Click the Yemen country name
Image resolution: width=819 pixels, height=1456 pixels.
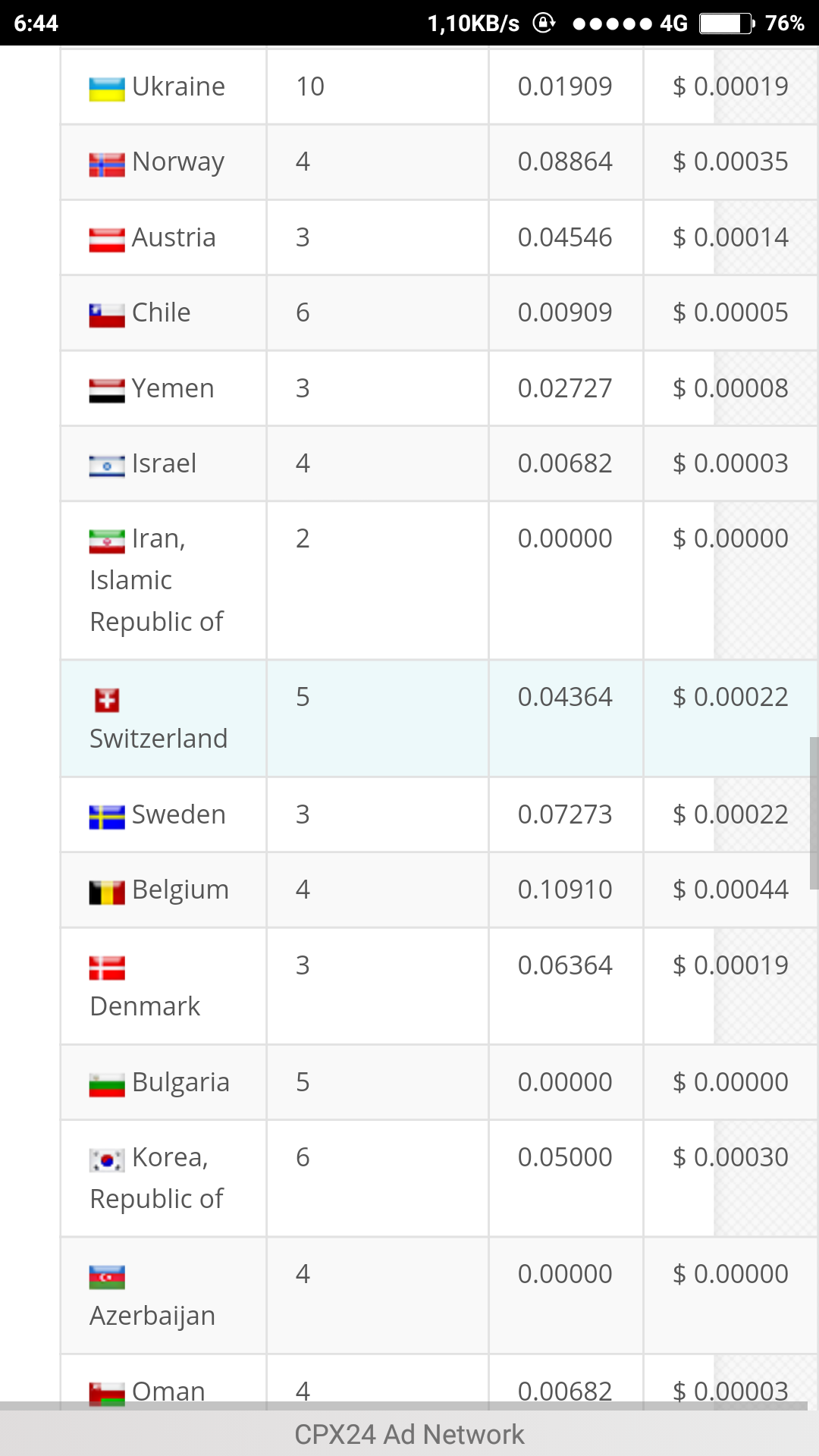point(173,388)
